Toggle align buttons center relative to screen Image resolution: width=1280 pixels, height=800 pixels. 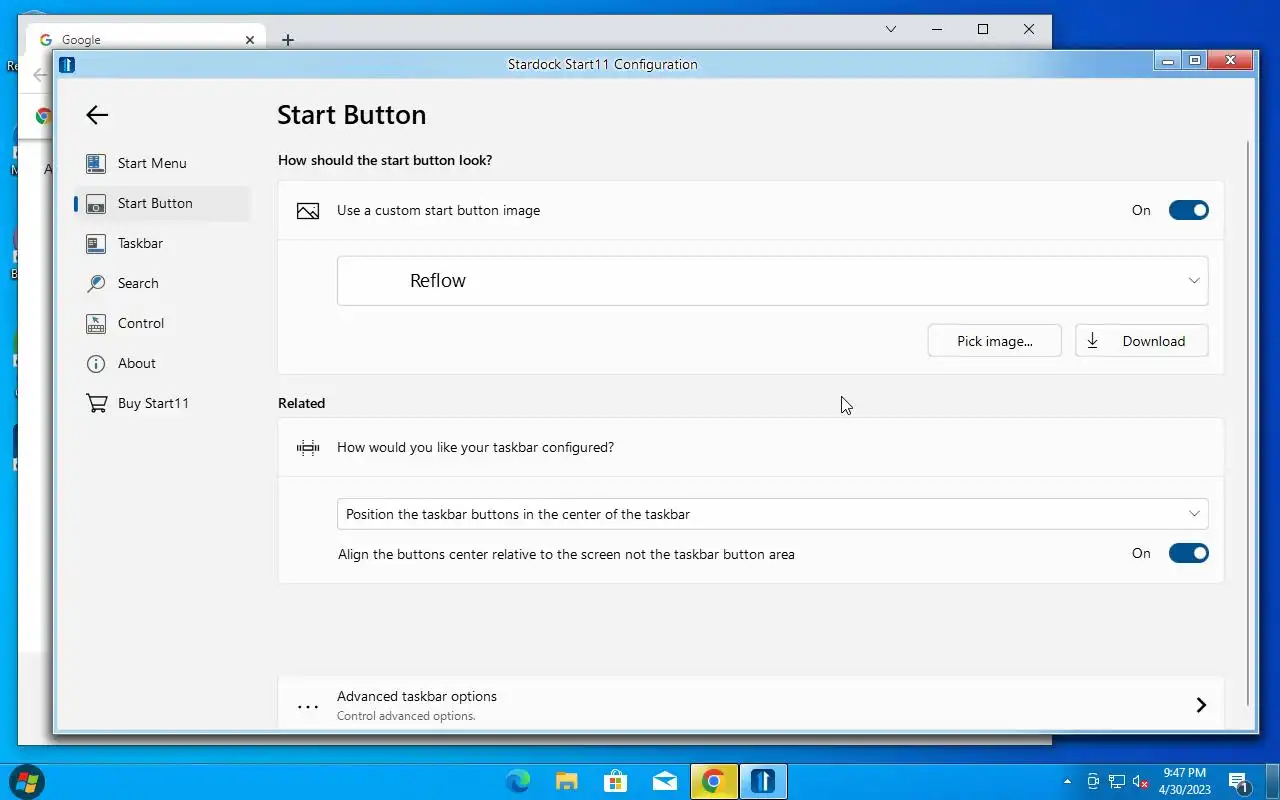(x=1188, y=554)
